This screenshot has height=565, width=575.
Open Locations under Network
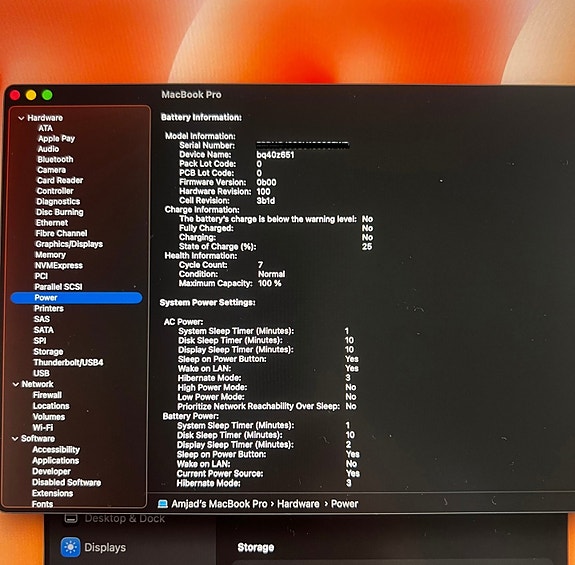51,406
